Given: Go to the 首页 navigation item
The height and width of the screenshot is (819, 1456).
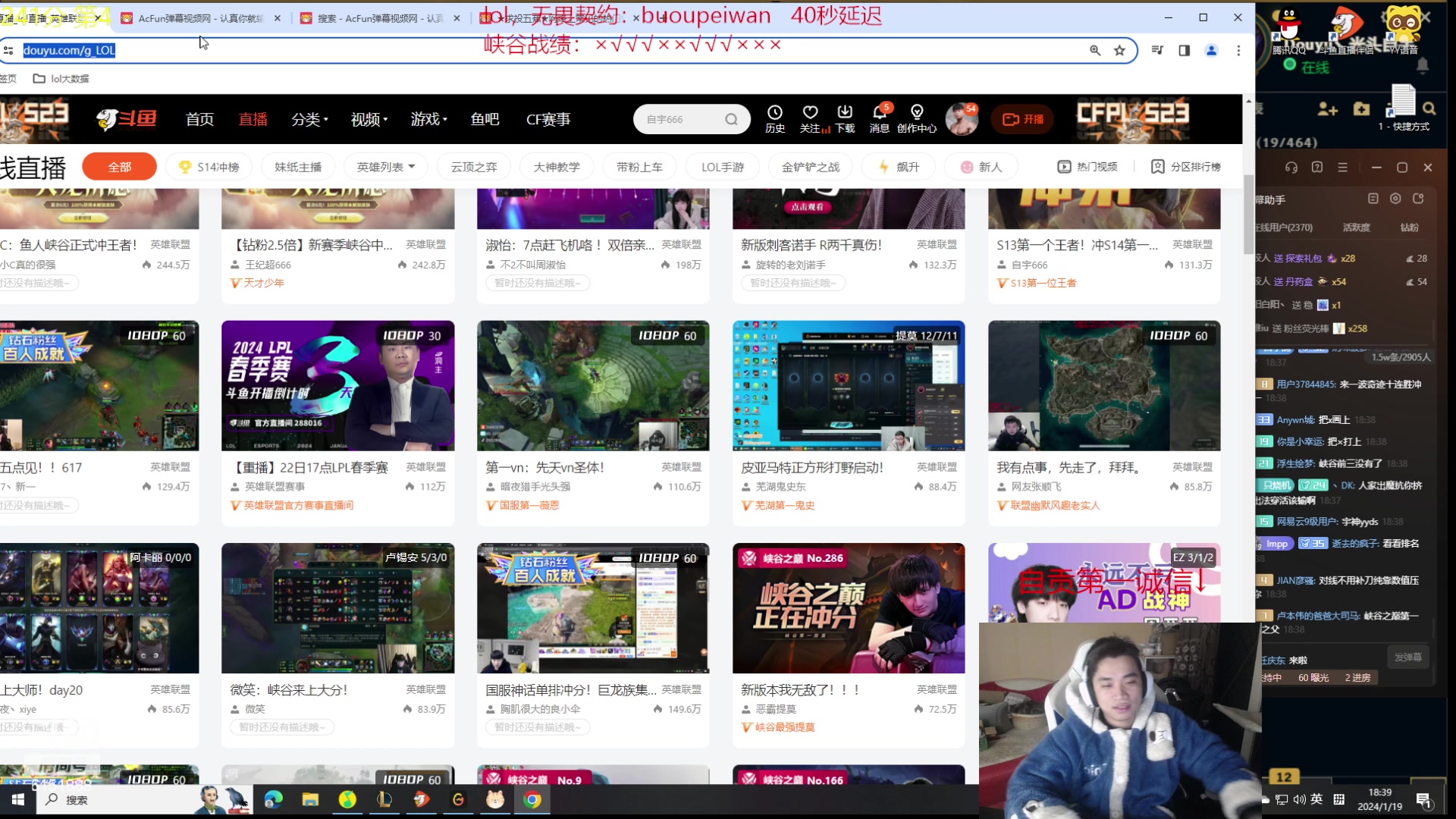Looking at the screenshot, I should tap(199, 119).
